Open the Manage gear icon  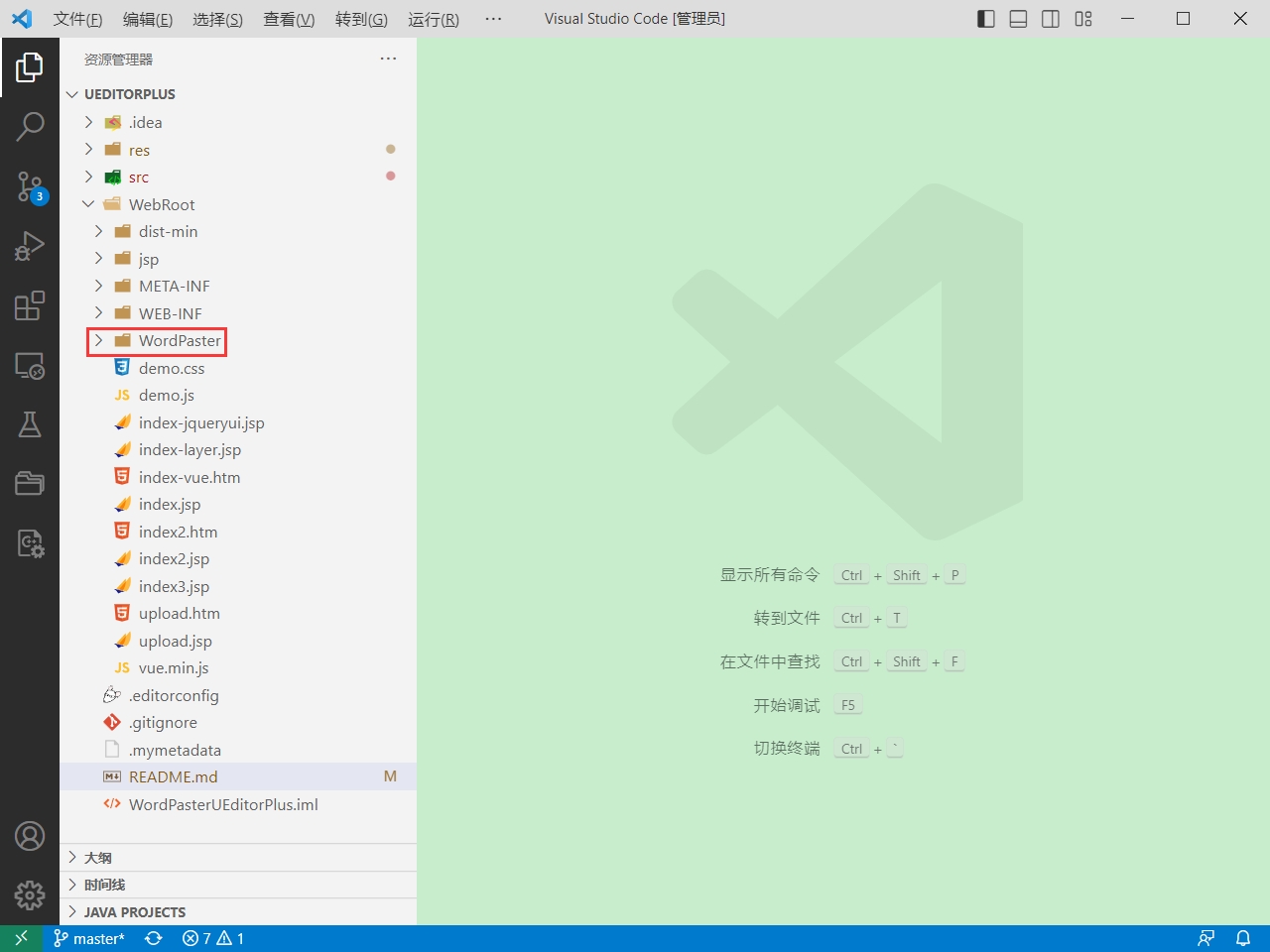[30, 895]
